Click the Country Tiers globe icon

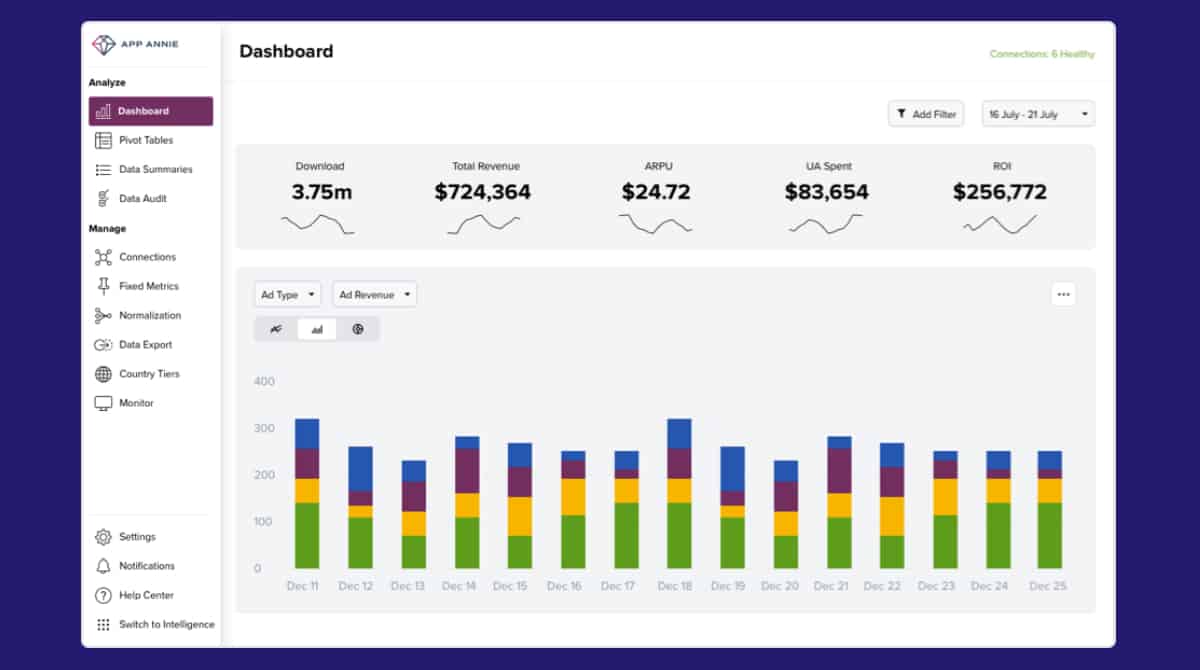pyautogui.click(x=103, y=374)
